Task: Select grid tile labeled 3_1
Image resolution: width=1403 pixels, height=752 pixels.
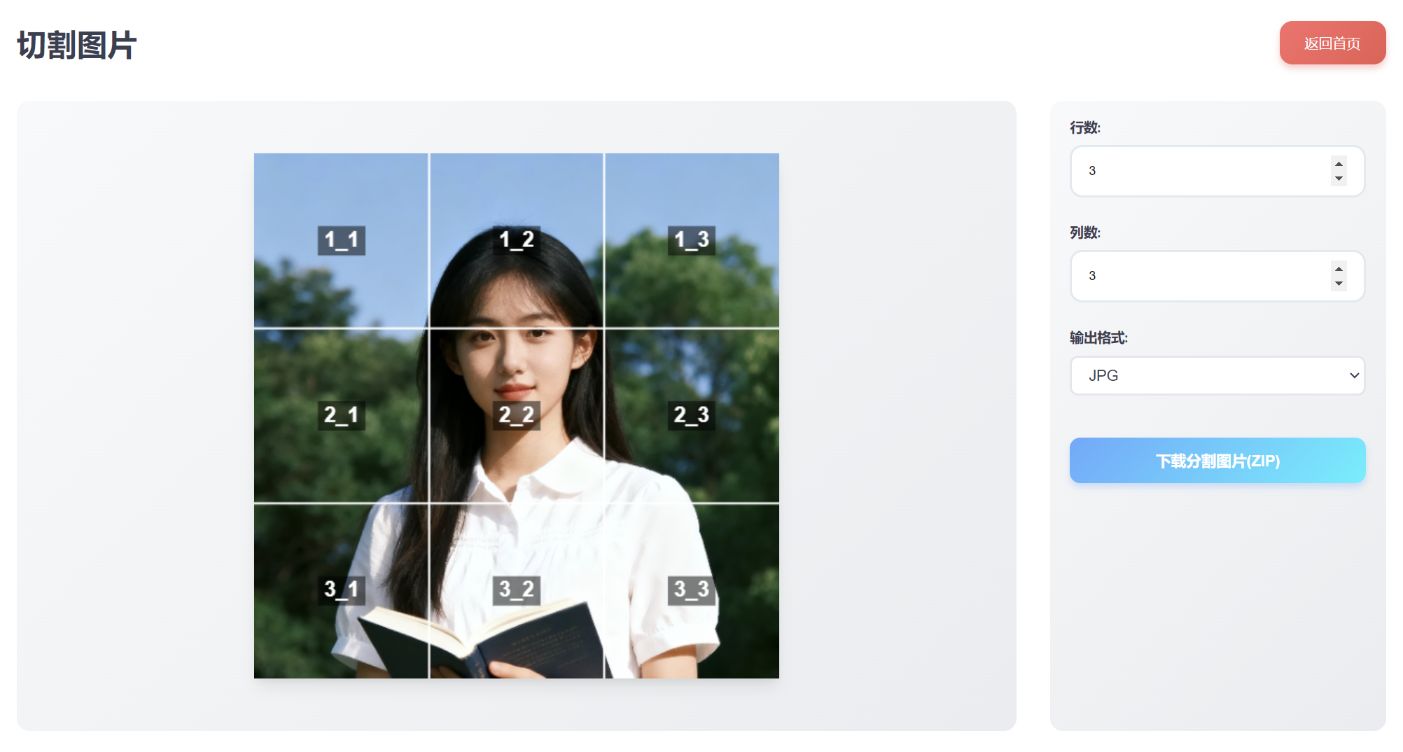Action: (x=341, y=590)
